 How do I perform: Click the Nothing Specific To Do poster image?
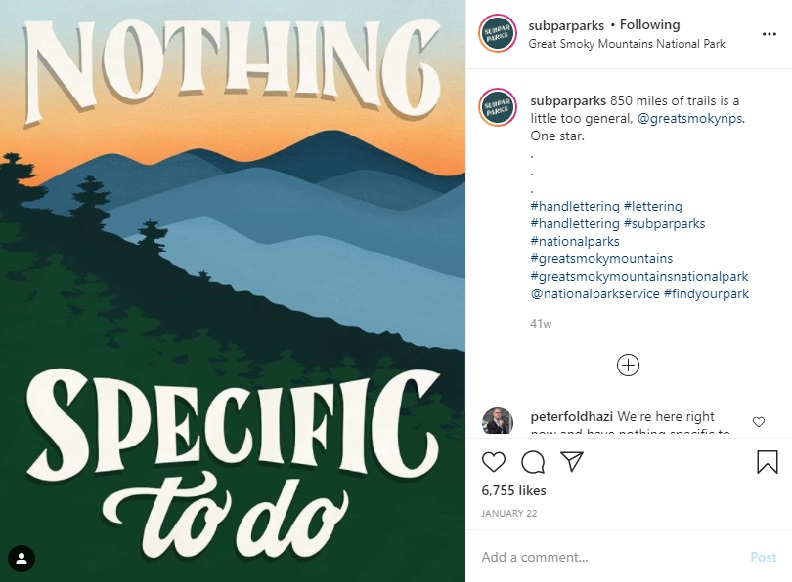(x=232, y=290)
